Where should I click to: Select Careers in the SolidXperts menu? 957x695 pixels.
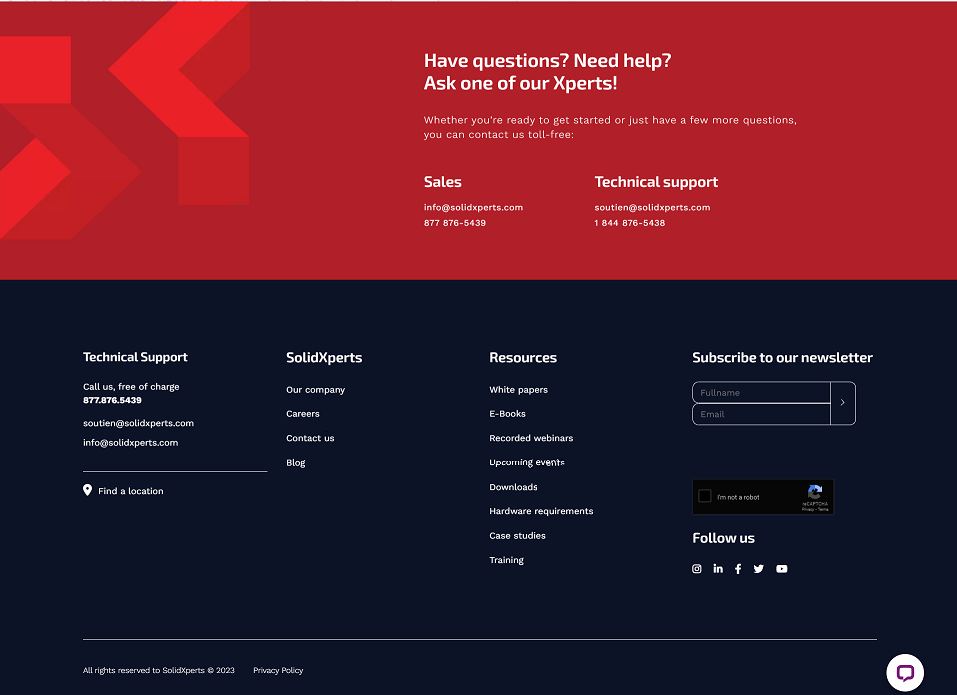pyautogui.click(x=302, y=413)
